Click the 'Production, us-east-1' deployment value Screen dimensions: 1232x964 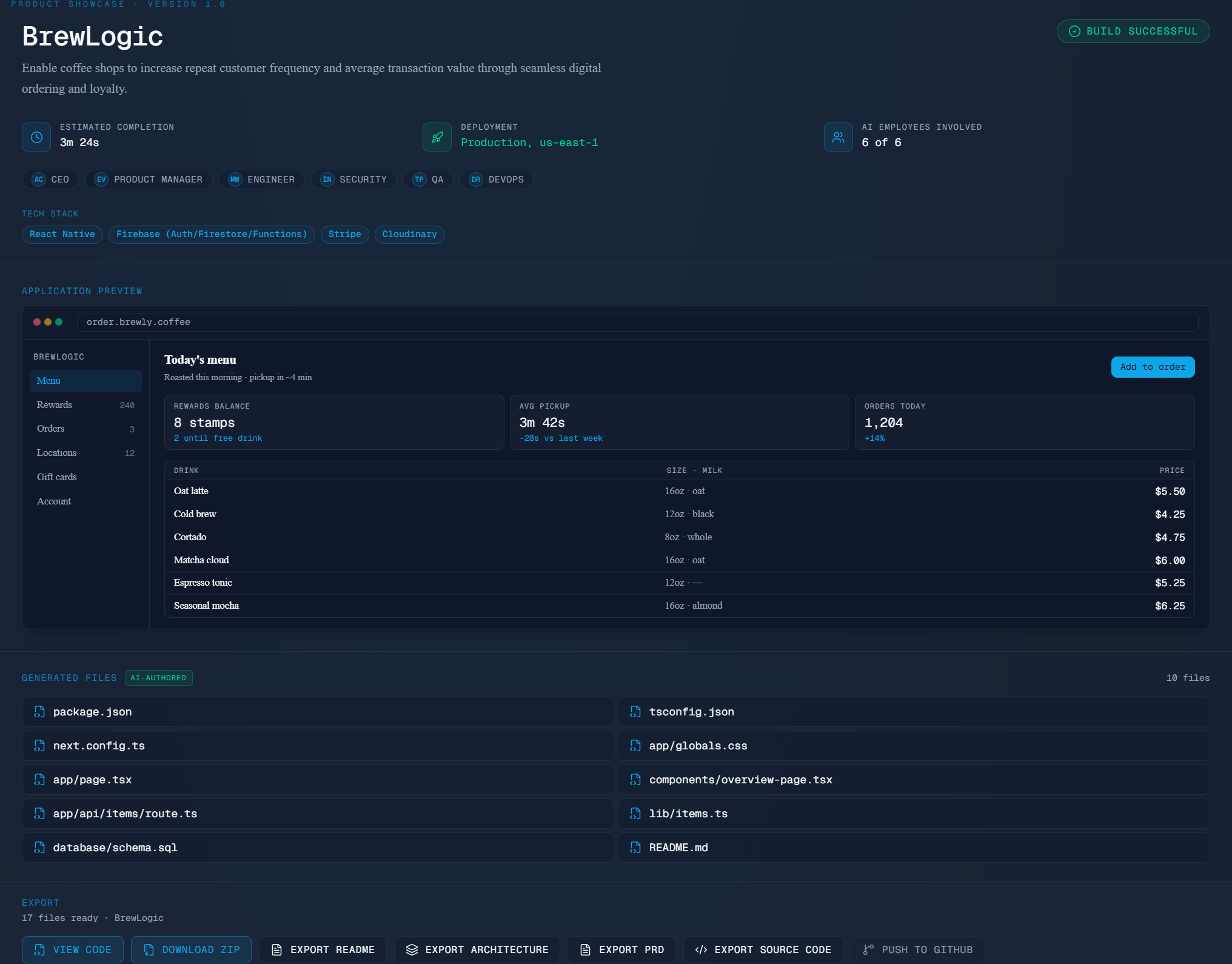click(x=529, y=142)
